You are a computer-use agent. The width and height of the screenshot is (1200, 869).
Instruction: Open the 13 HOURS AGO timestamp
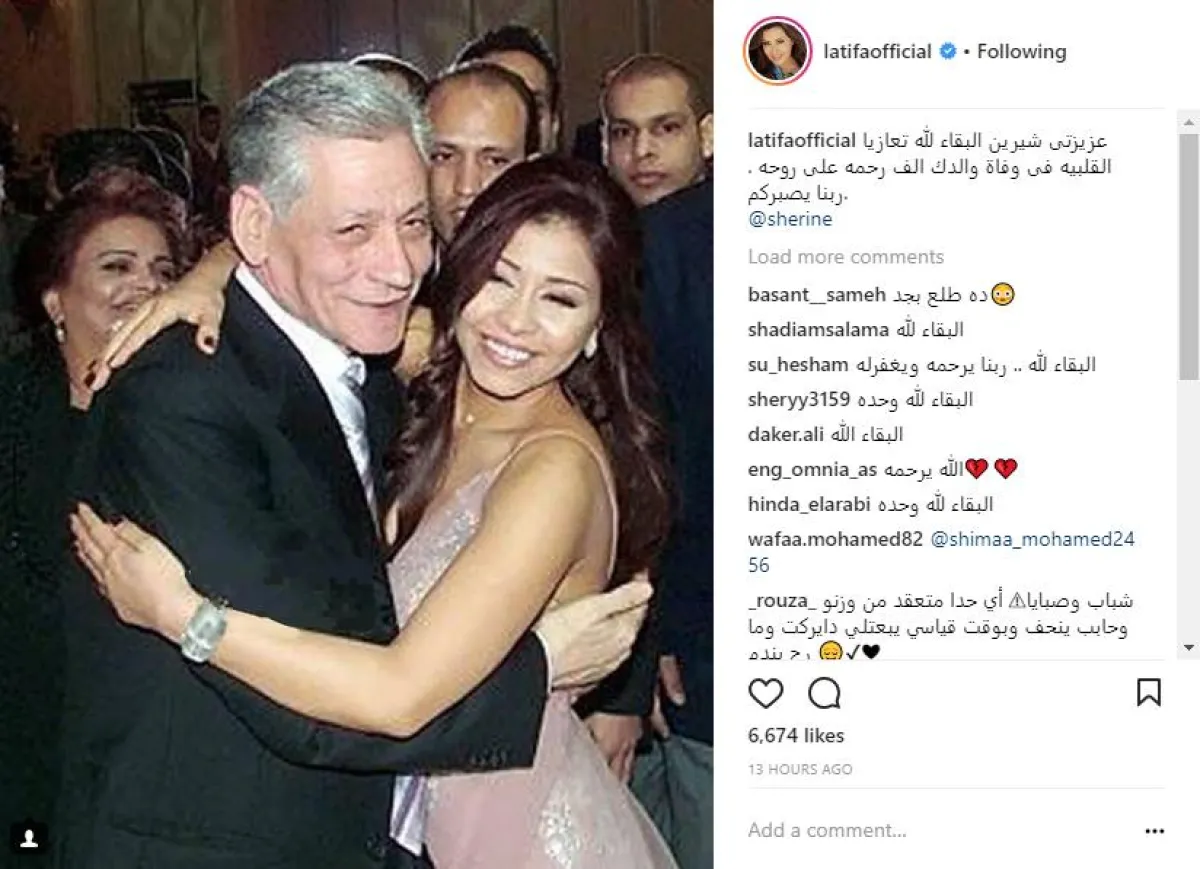point(800,770)
